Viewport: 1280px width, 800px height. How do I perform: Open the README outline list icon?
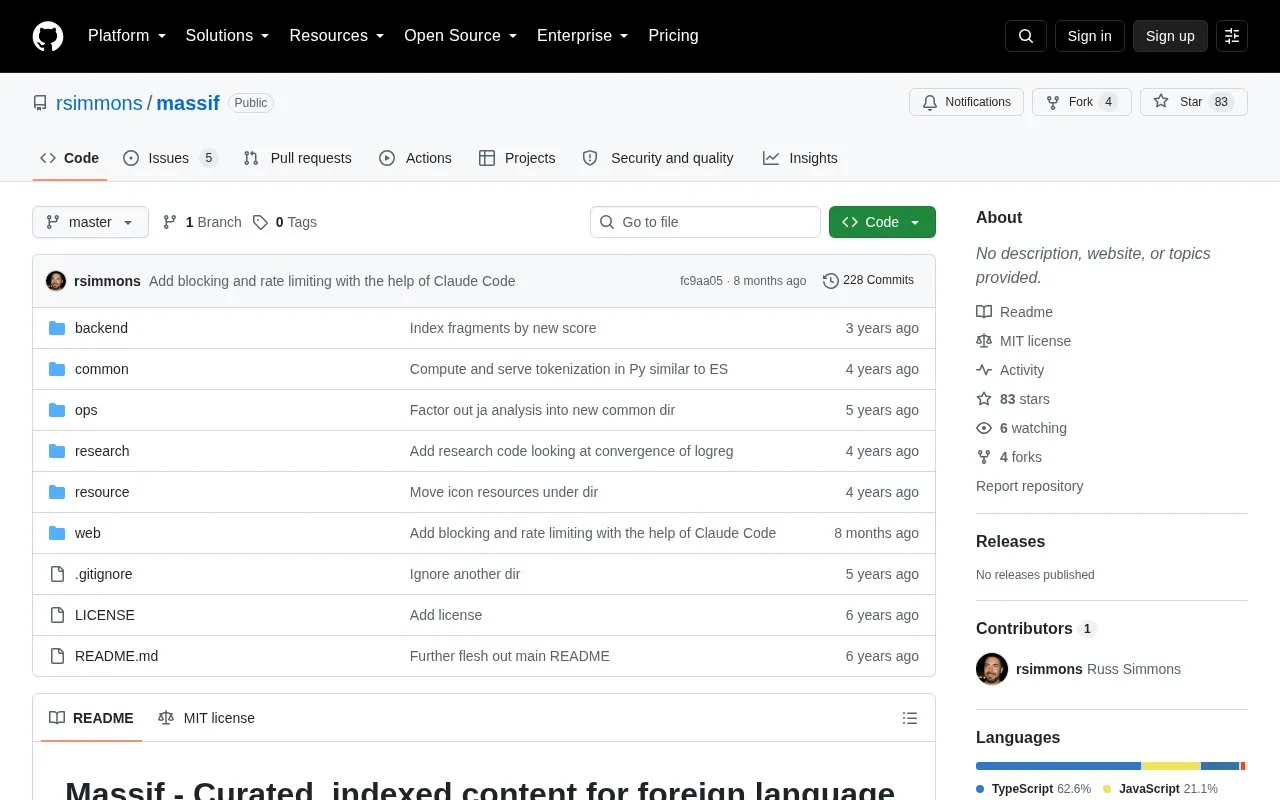click(x=910, y=718)
